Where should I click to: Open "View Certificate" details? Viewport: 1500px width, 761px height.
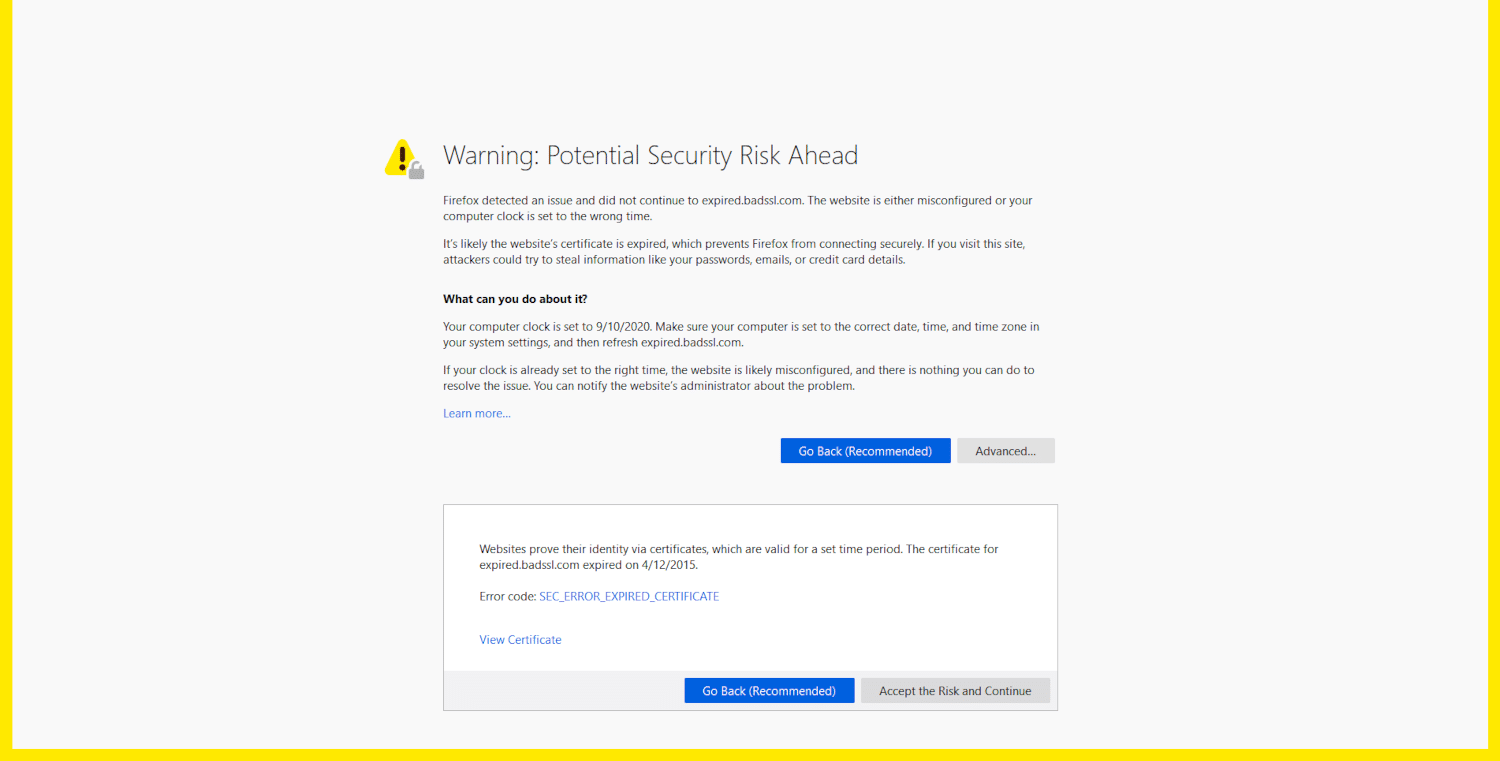(x=520, y=639)
